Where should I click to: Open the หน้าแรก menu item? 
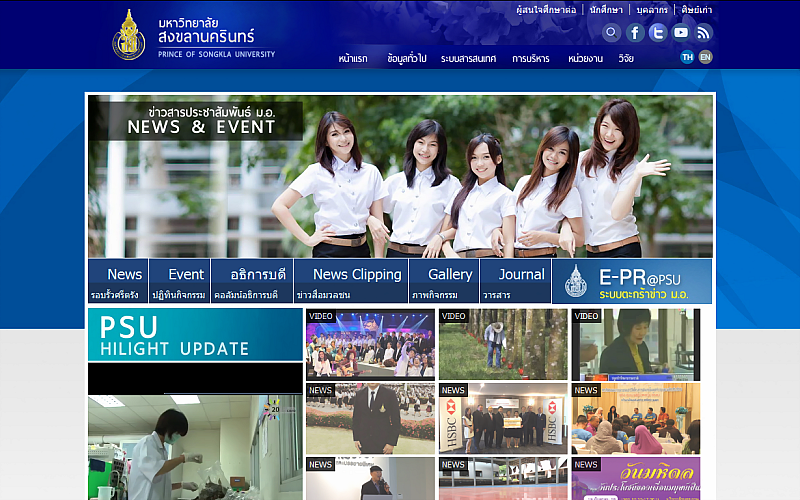coord(353,59)
